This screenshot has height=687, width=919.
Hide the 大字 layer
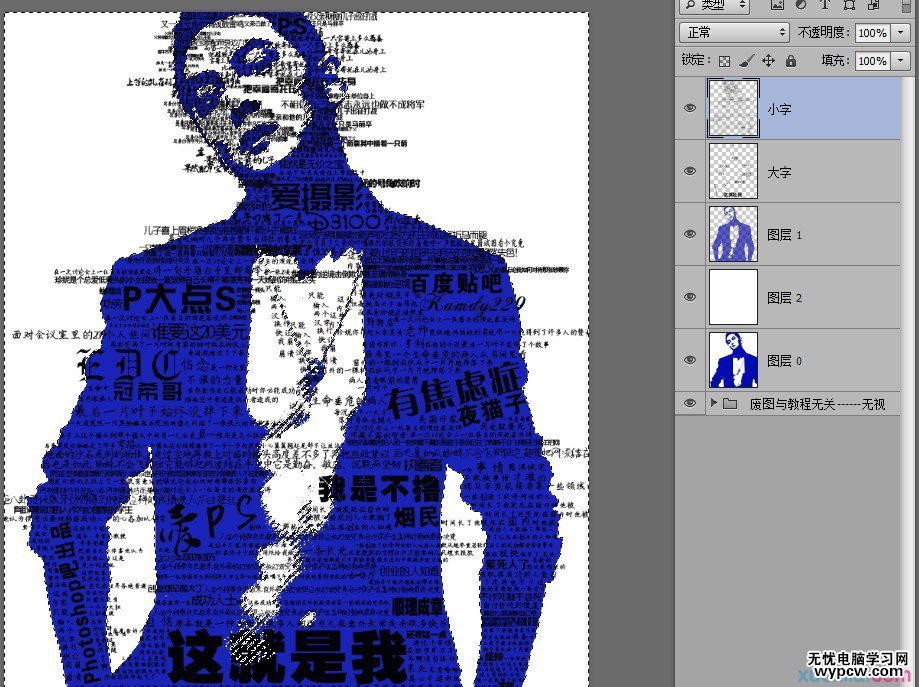tap(690, 171)
